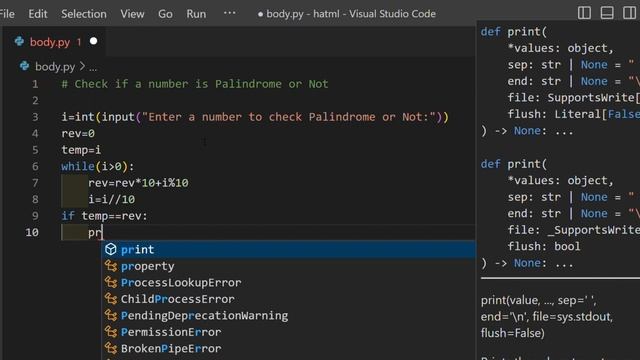Select the ProcessLookupError suggestion
The width and height of the screenshot is (640, 360).
click(x=288, y=282)
